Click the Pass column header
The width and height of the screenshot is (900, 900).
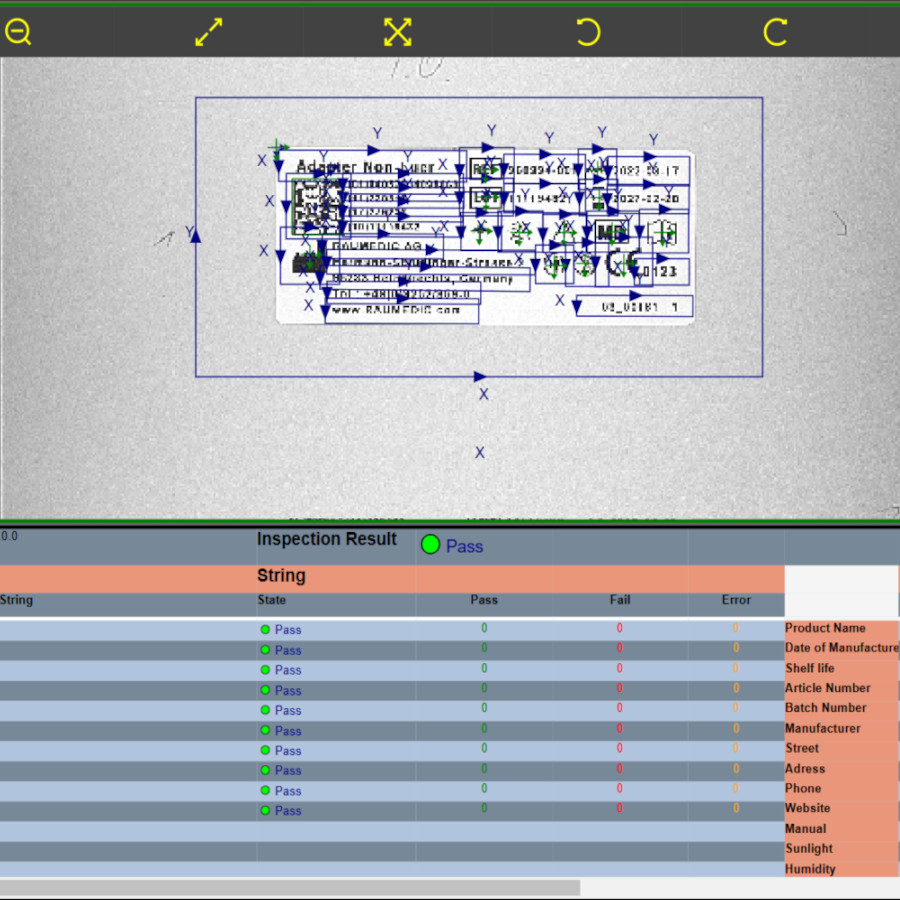(484, 600)
